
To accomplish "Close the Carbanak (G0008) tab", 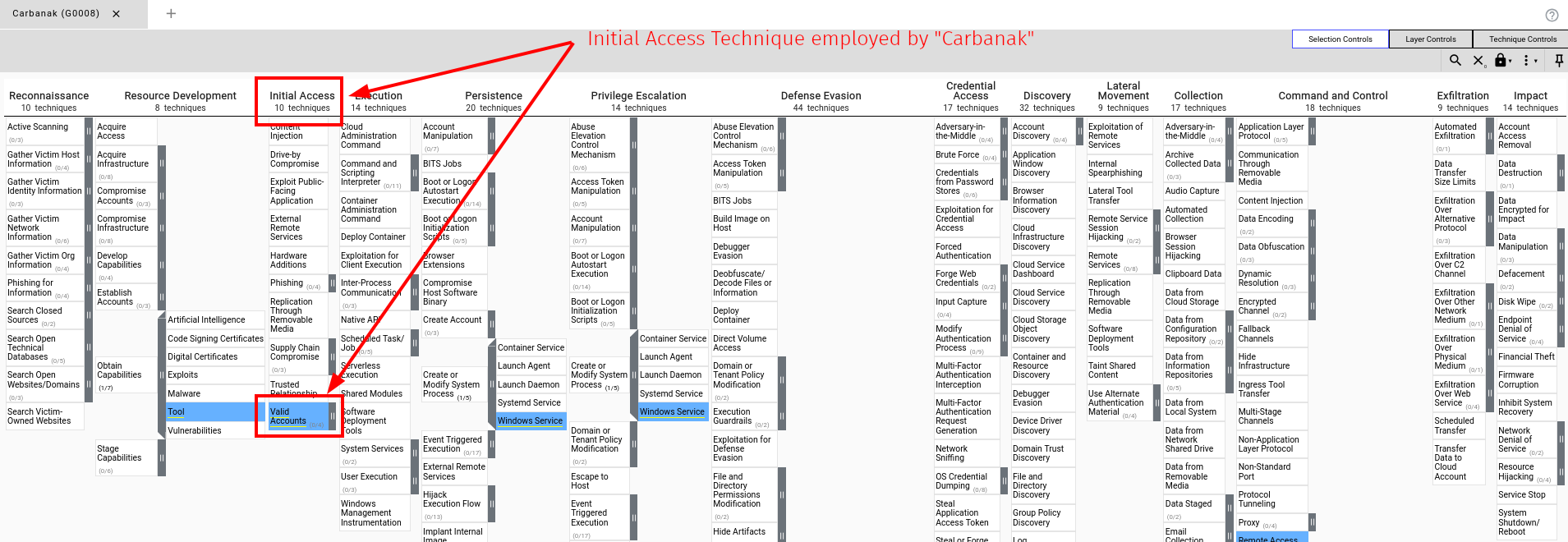I will pyautogui.click(x=117, y=14).
